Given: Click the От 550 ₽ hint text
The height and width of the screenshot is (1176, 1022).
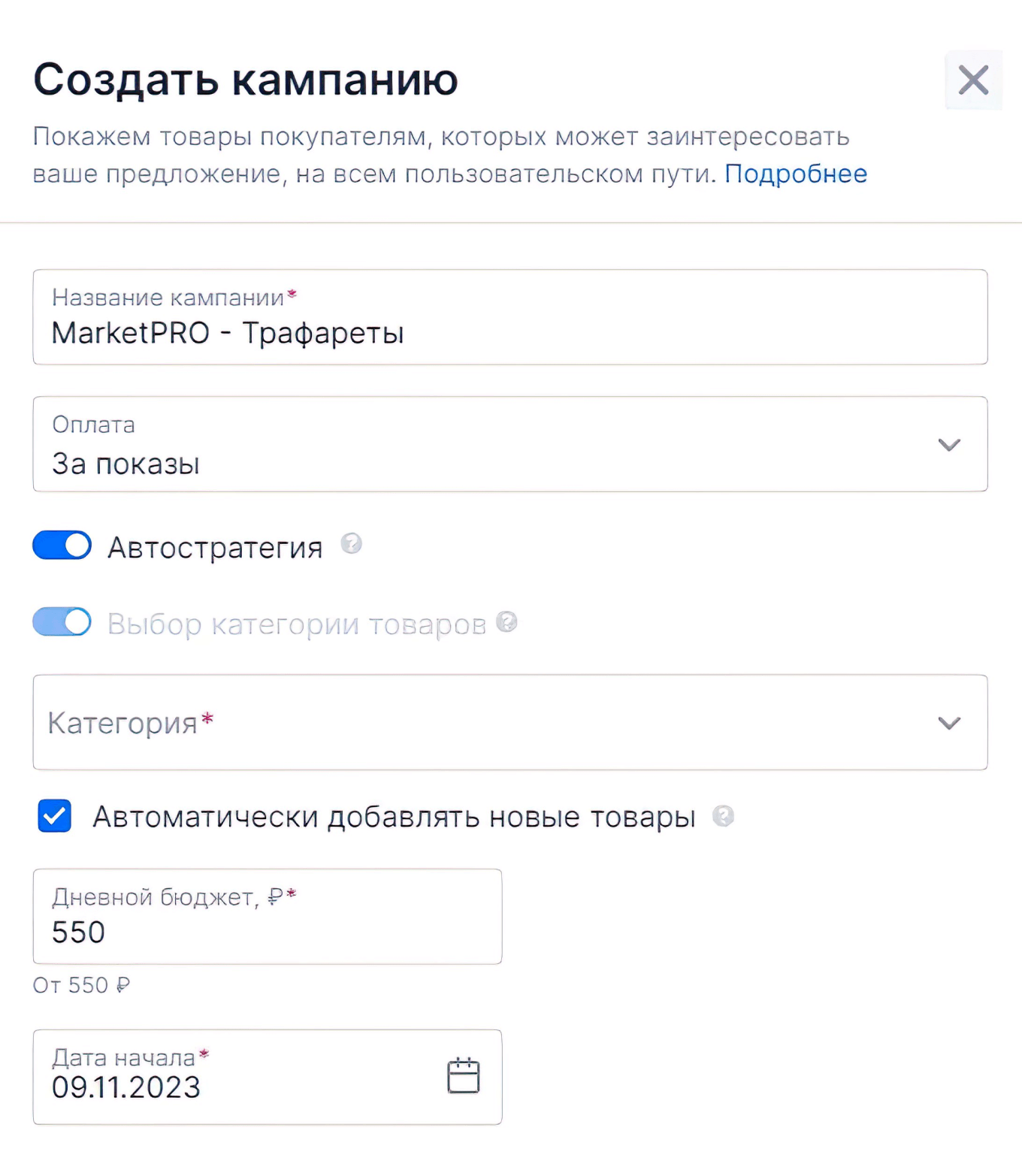Looking at the screenshot, I should pos(81,985).
